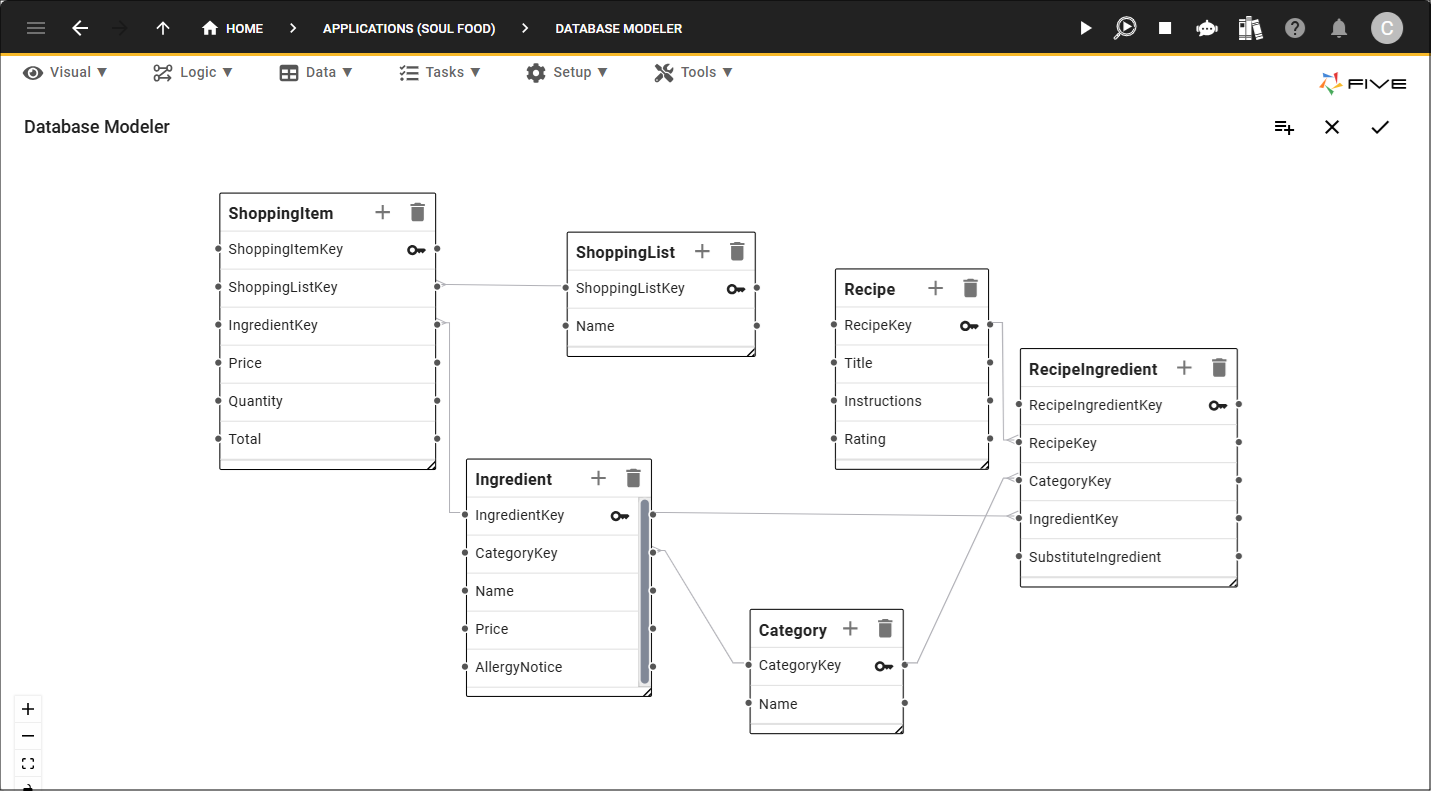Run the application with play icon
Screen dimensions: 1431x791
[1086, 28]
